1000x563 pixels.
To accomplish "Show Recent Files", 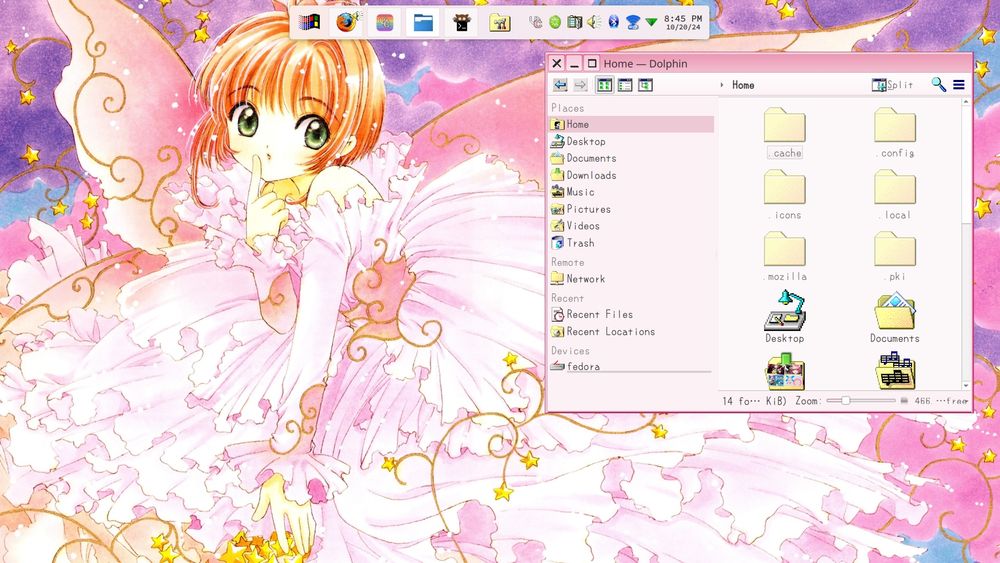I will coord(631,314).
